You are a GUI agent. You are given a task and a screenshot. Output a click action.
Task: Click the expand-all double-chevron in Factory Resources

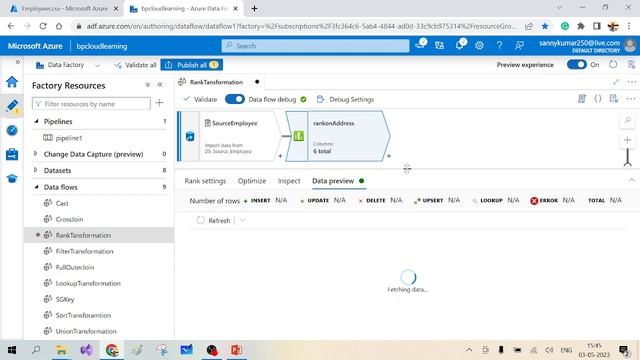coord(148,85)
